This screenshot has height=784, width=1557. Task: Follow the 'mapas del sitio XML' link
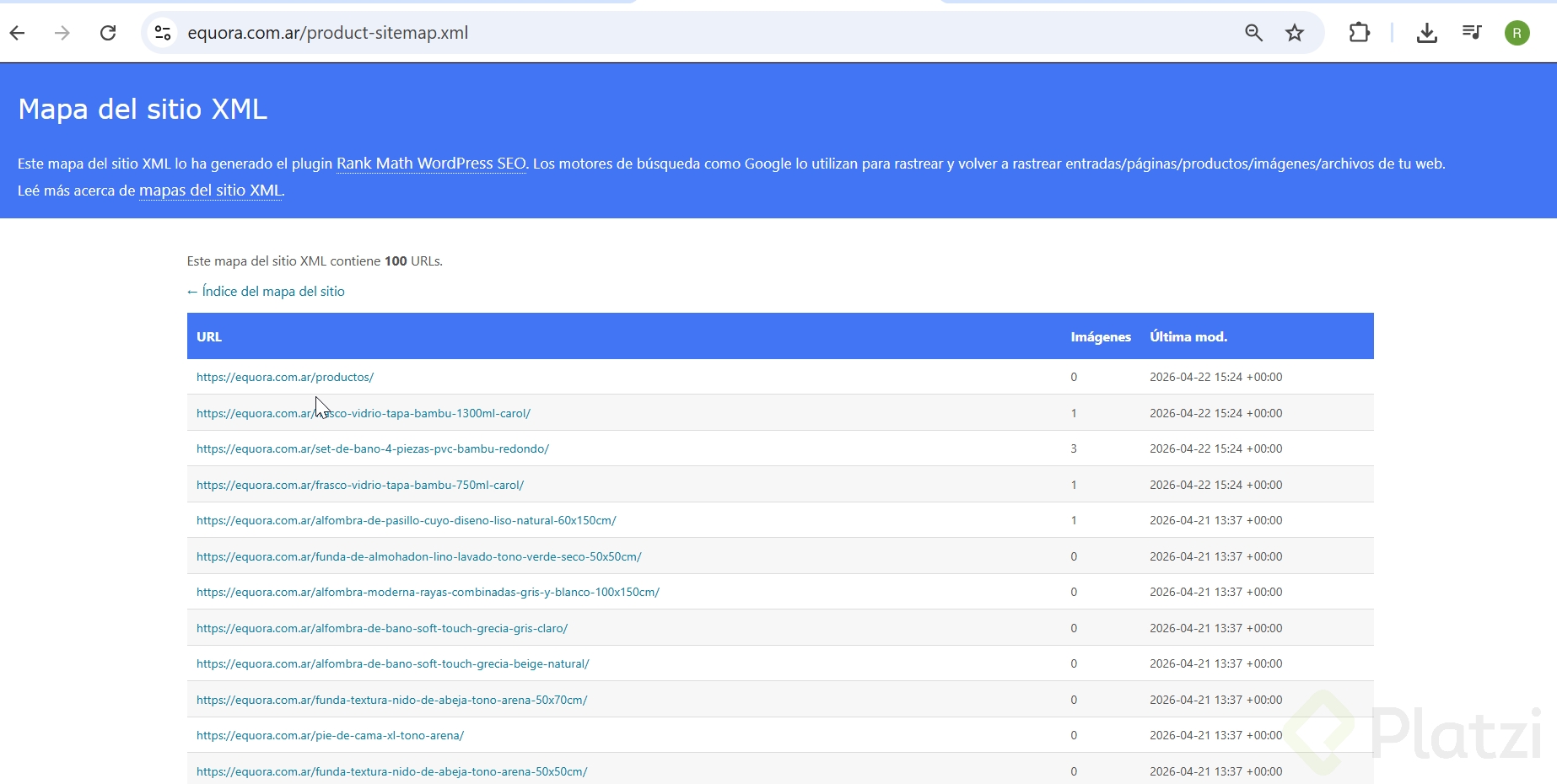[x=210, y=191]
